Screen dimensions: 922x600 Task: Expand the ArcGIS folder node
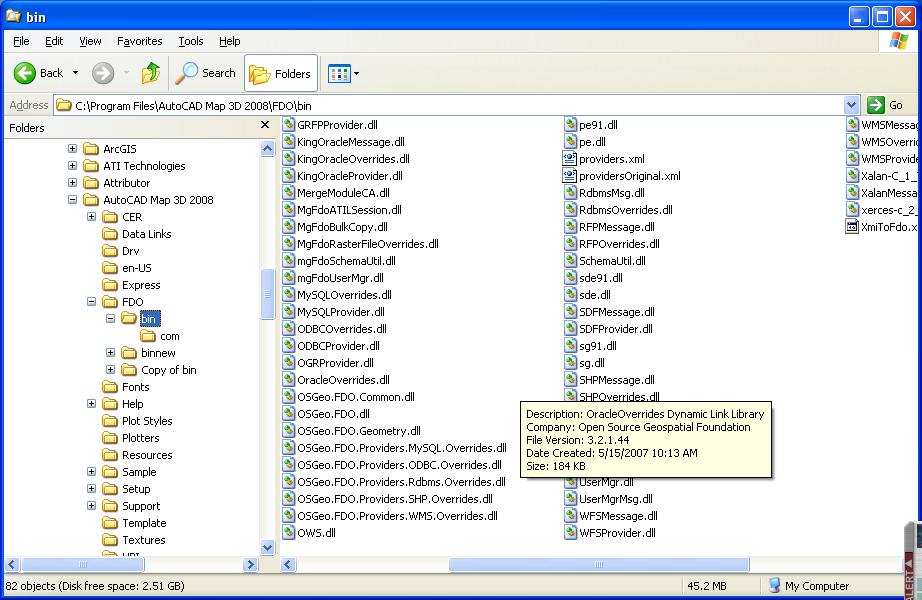72,149
